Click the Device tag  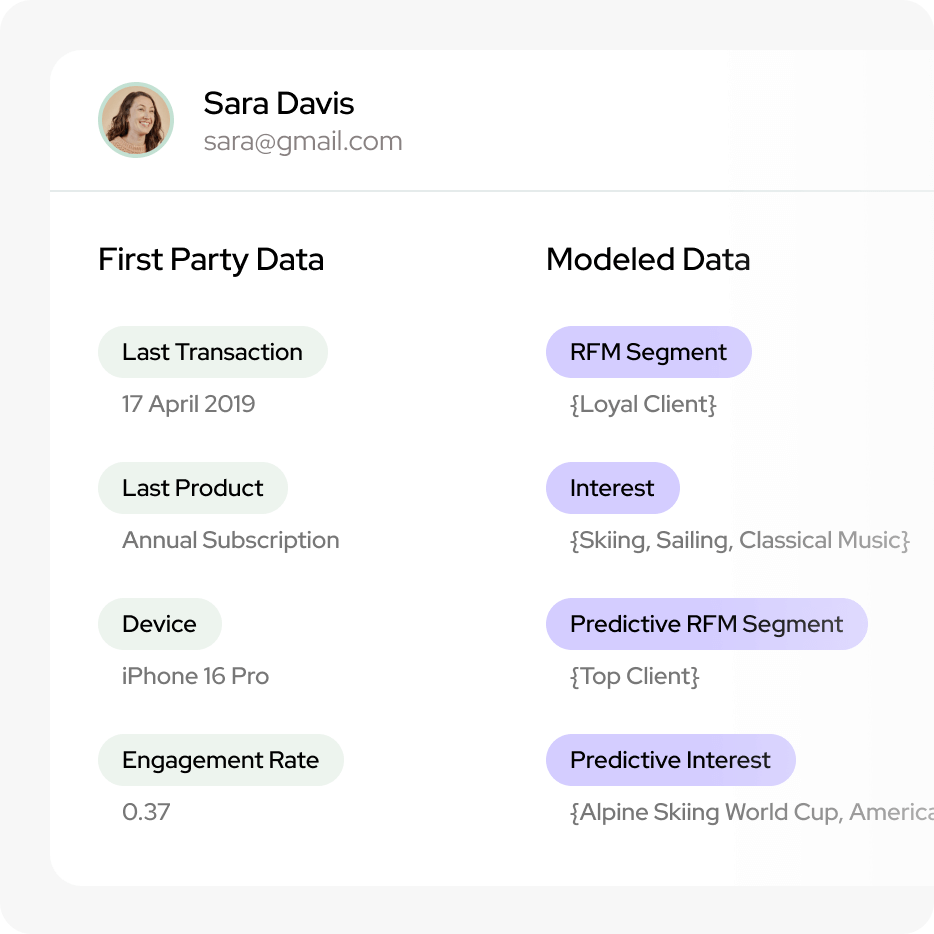point(159,624)
